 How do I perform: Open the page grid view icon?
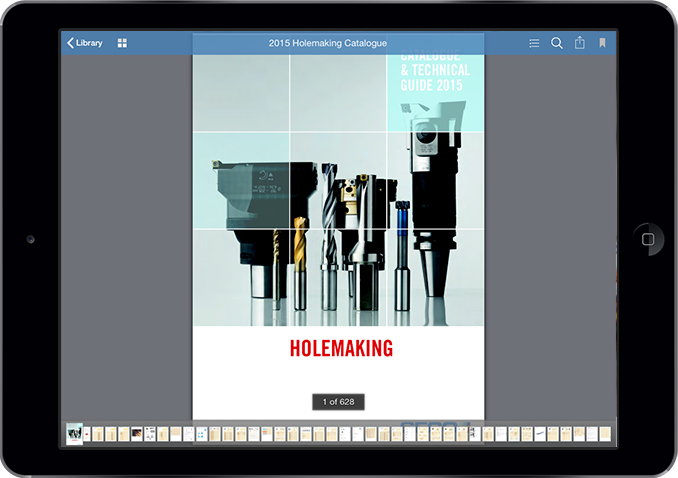point(122,43)
